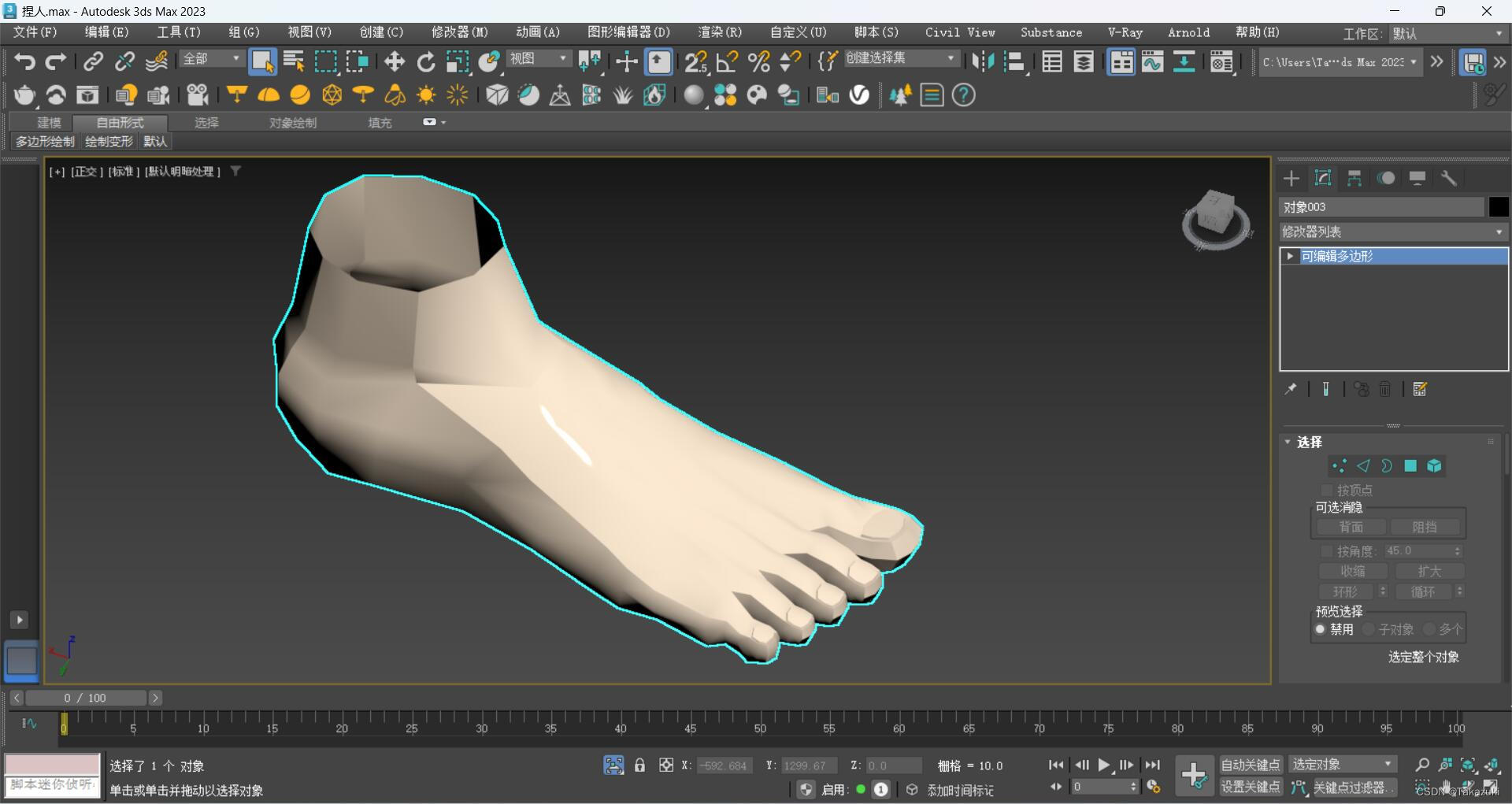Open the 修改器(M) menu
This screenshot has height=804, width=1512.
coord(459,32)
